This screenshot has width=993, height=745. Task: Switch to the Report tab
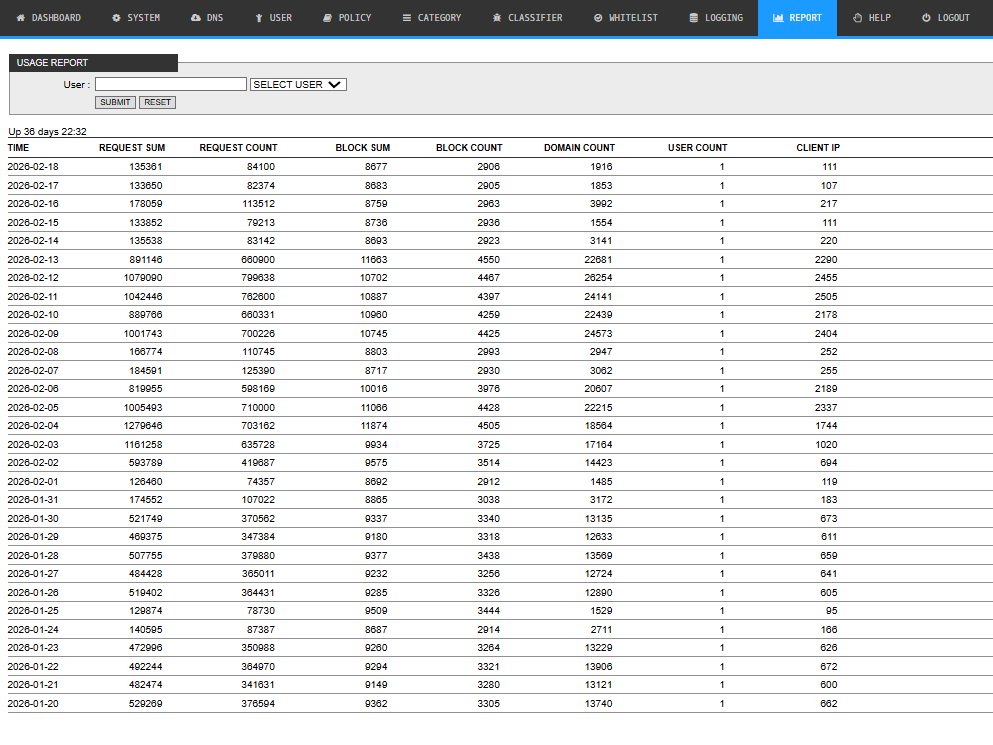[796, 18]
